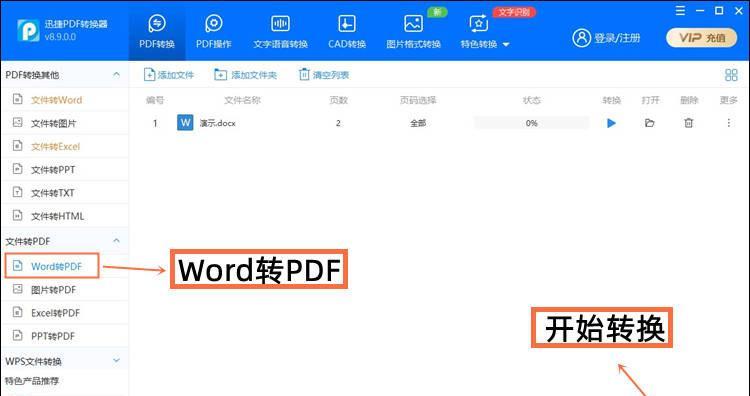
Task: Open the hamburger menu in title bar
Action: 680,11
